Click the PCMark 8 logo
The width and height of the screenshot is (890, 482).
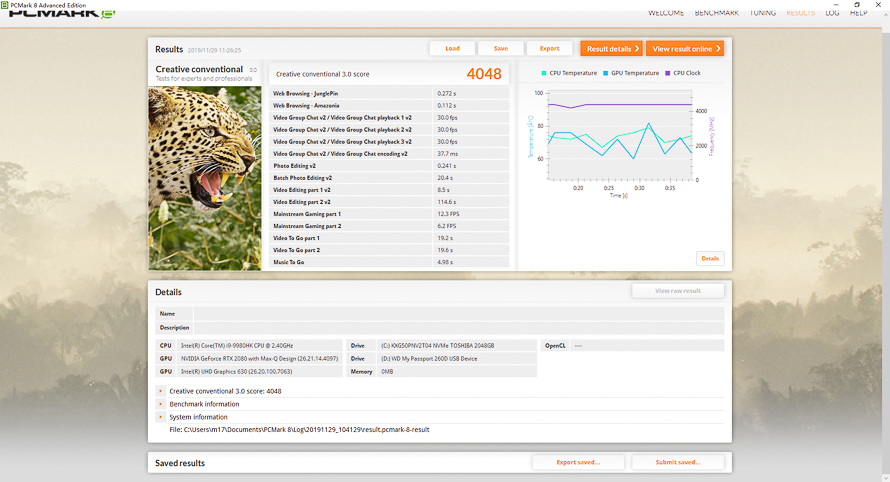(58, 14)
